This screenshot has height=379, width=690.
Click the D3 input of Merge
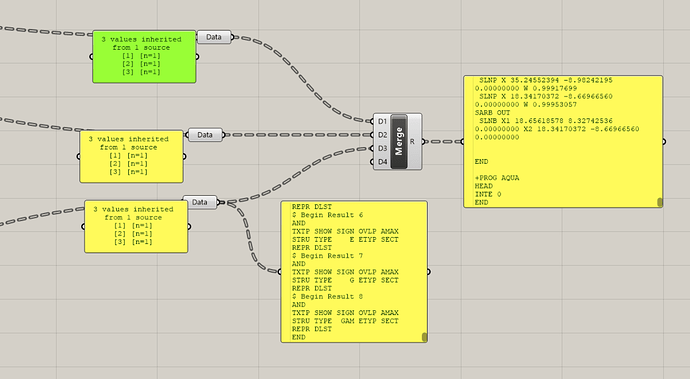pyautogui.click(x=382, y=148)
